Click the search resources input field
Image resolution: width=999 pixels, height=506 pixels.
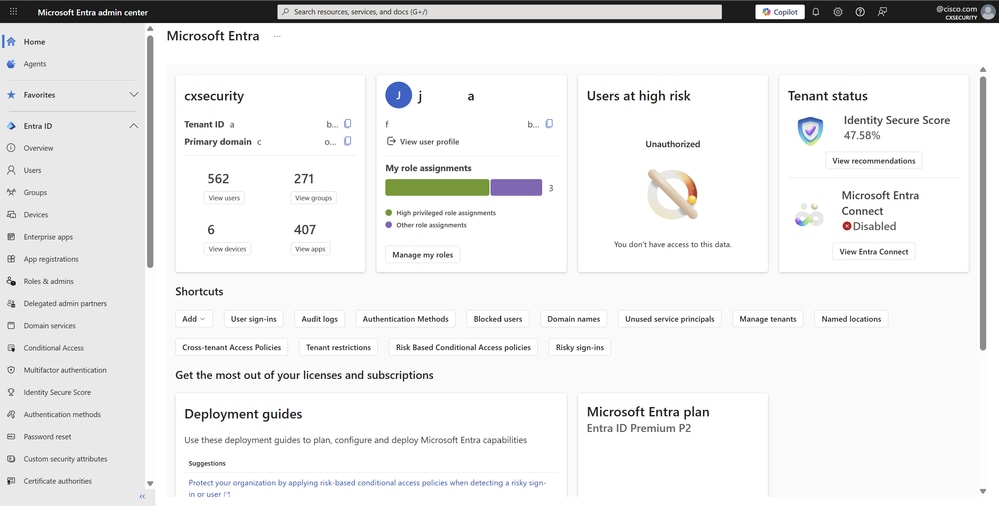500,11
